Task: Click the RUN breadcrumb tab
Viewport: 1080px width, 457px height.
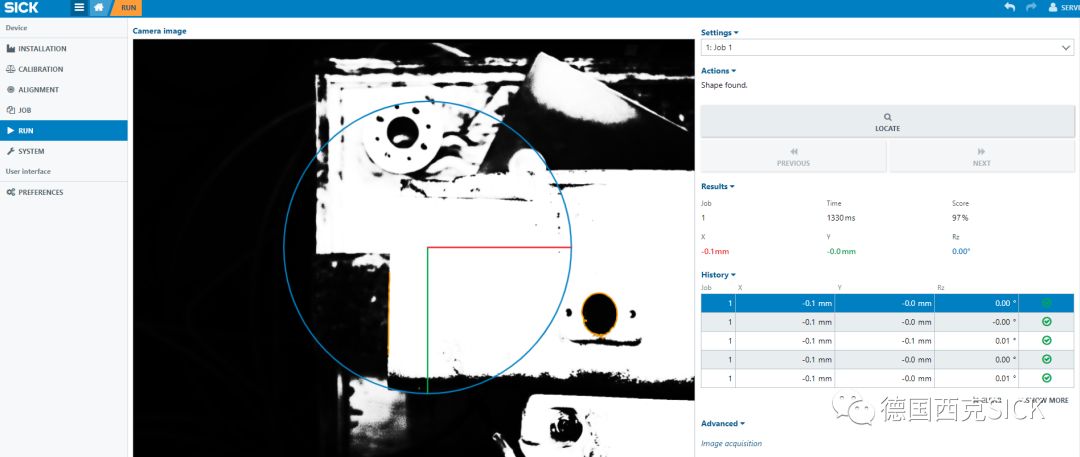Action: point(128,8)
